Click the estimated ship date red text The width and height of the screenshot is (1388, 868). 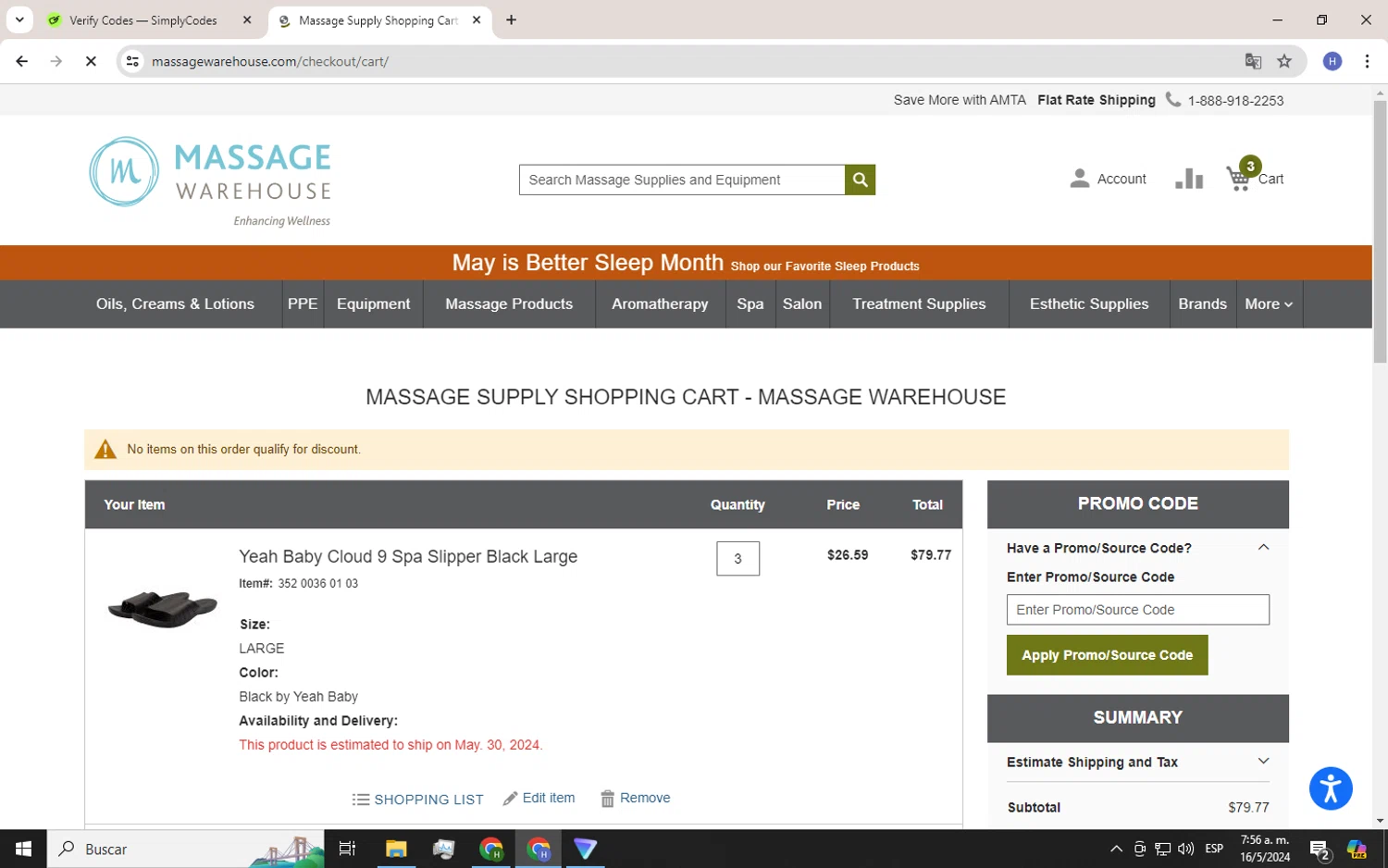tap(390, 744)
